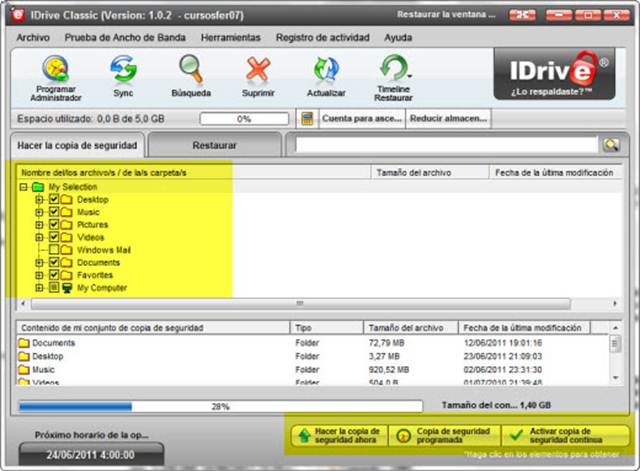The image size is (640, 471).
Task: Click the search magnifier button next to the search field
Action: pyautogui.click(x=611, y=144)
